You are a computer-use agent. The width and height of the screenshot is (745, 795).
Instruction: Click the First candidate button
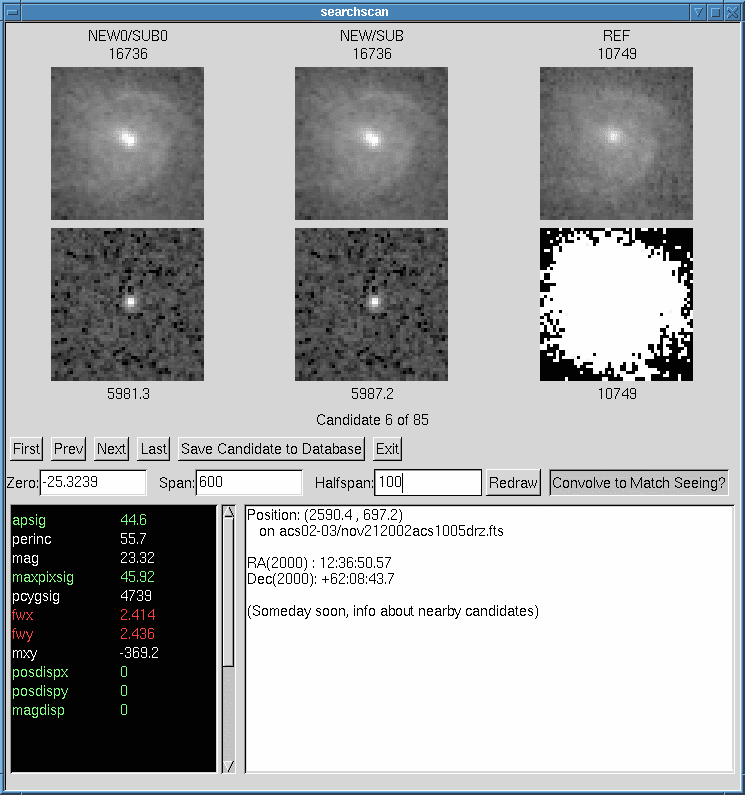tap(27, 449)
